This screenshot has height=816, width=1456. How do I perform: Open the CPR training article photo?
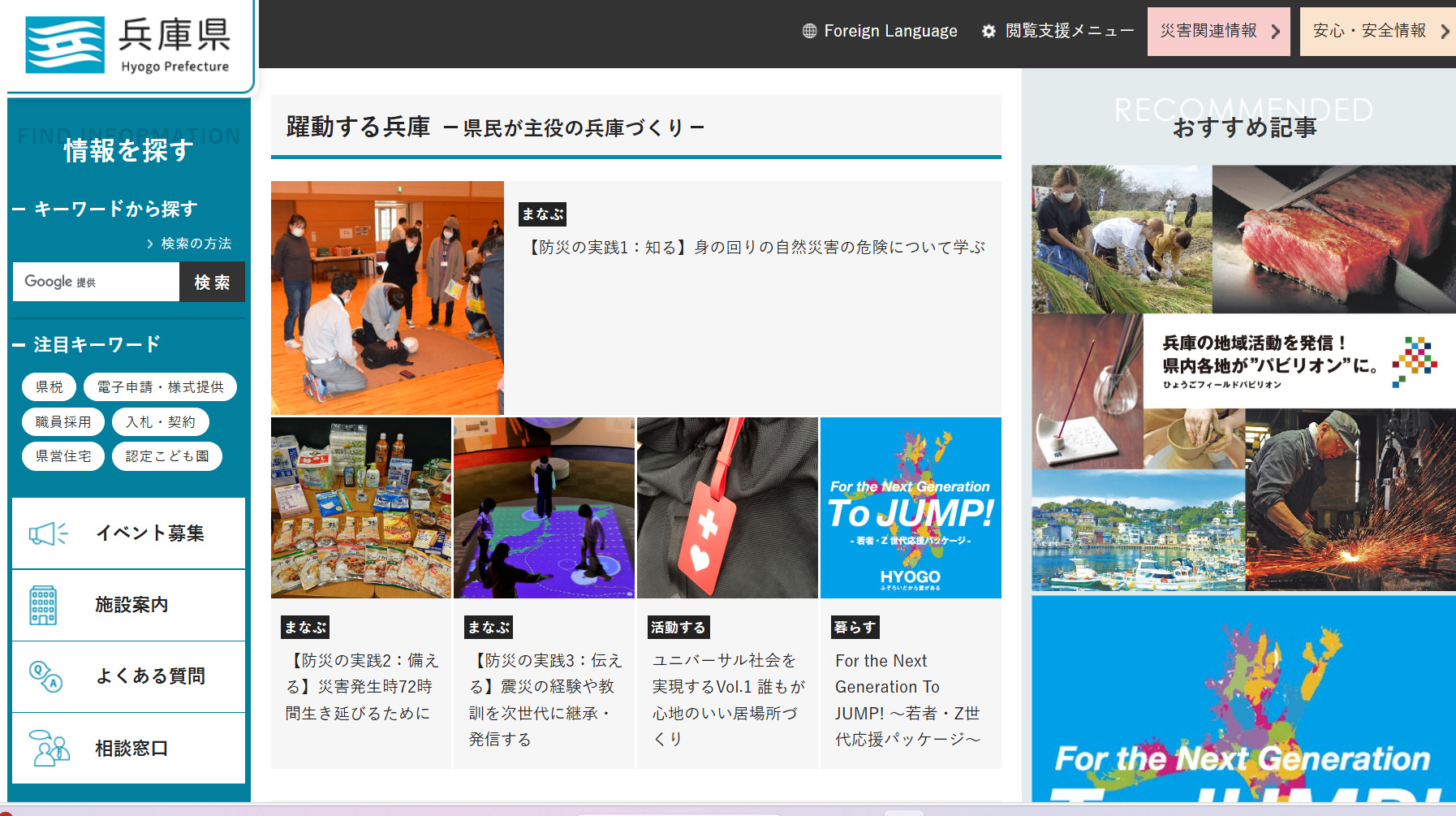pyautogui.click(x=387, y=298)
